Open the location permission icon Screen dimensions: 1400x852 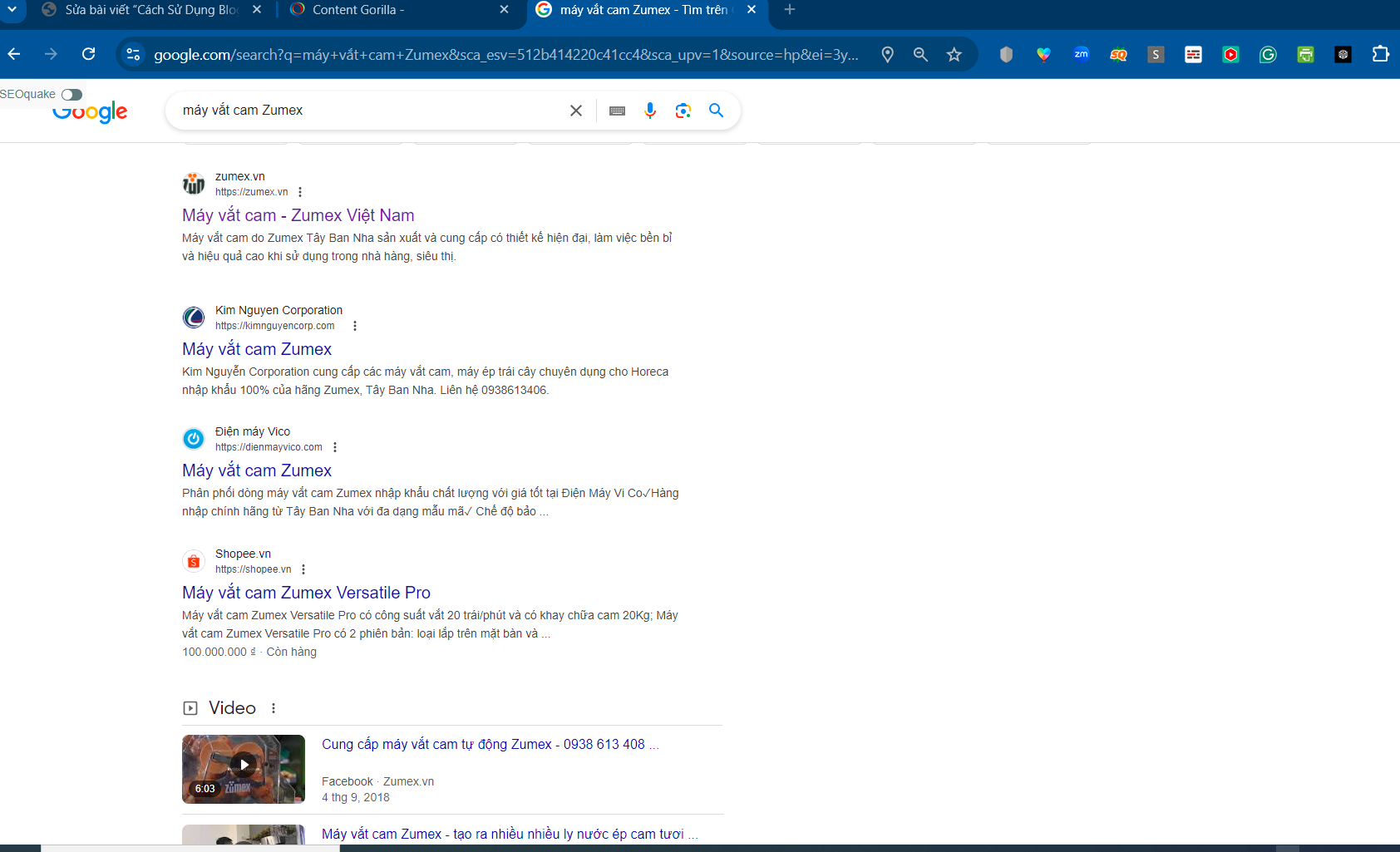click(x=888, y=55)
